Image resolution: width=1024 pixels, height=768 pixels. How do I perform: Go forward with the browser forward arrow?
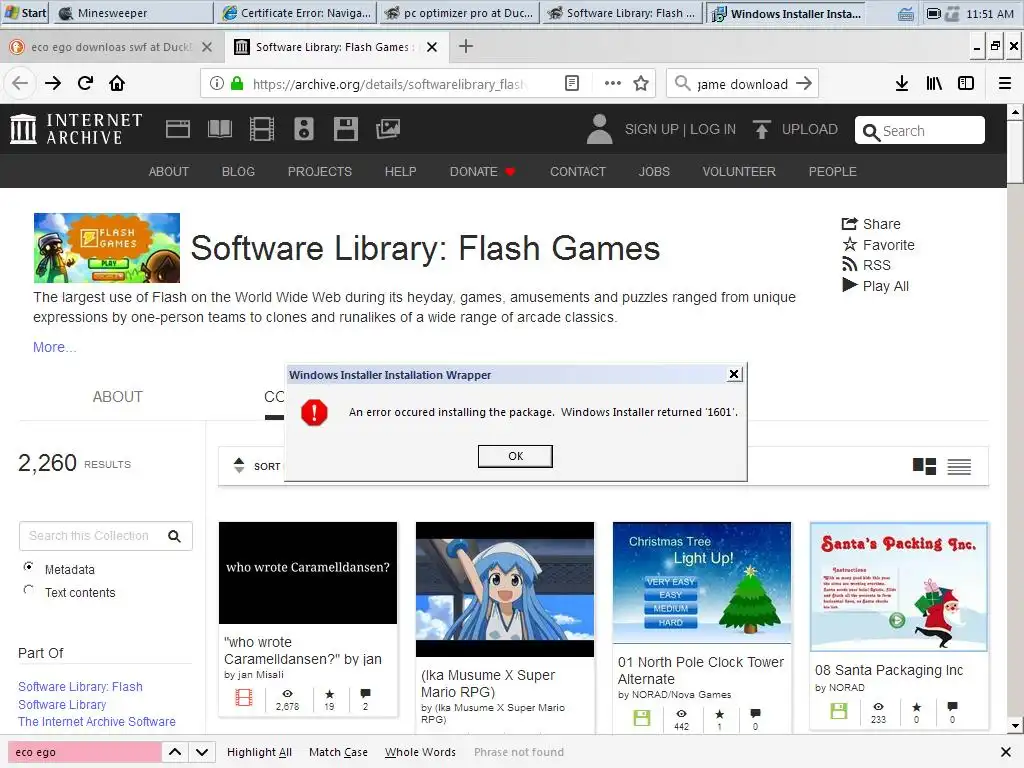(x=53, y=83)
